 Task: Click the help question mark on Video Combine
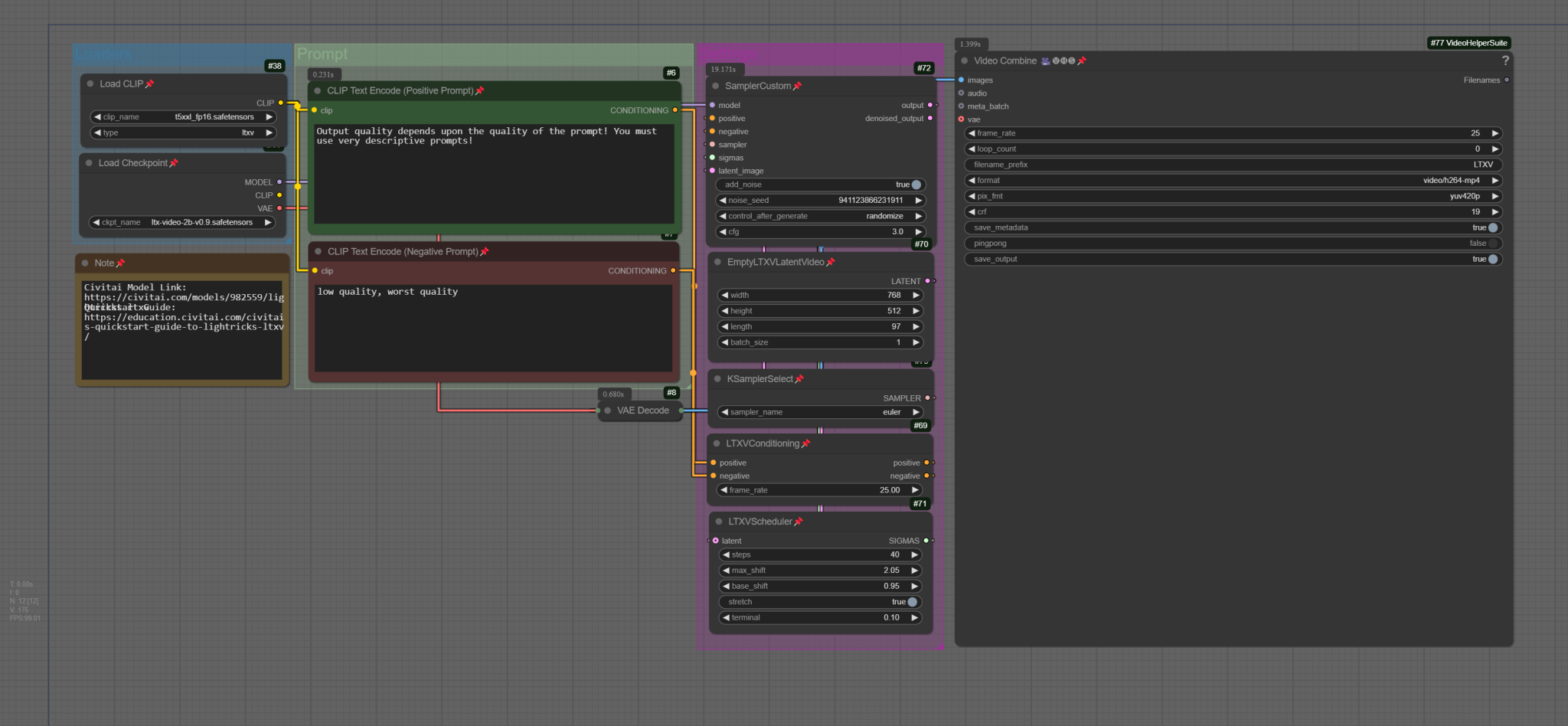pyautogui.click(x=1504, y=61)
